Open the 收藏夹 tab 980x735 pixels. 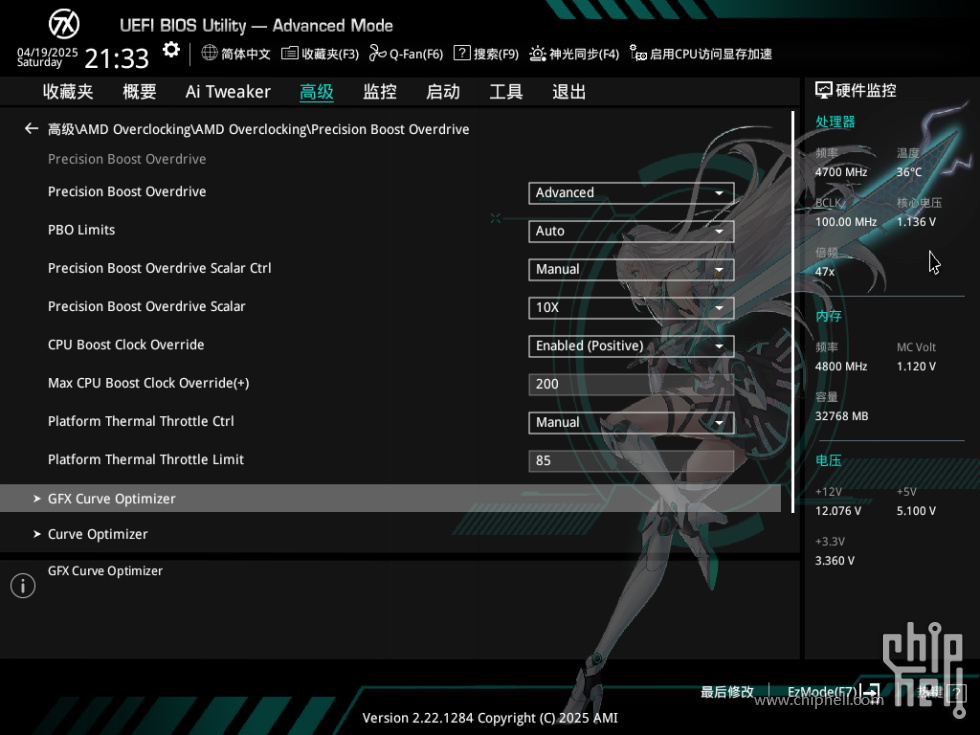pos(68,92)
